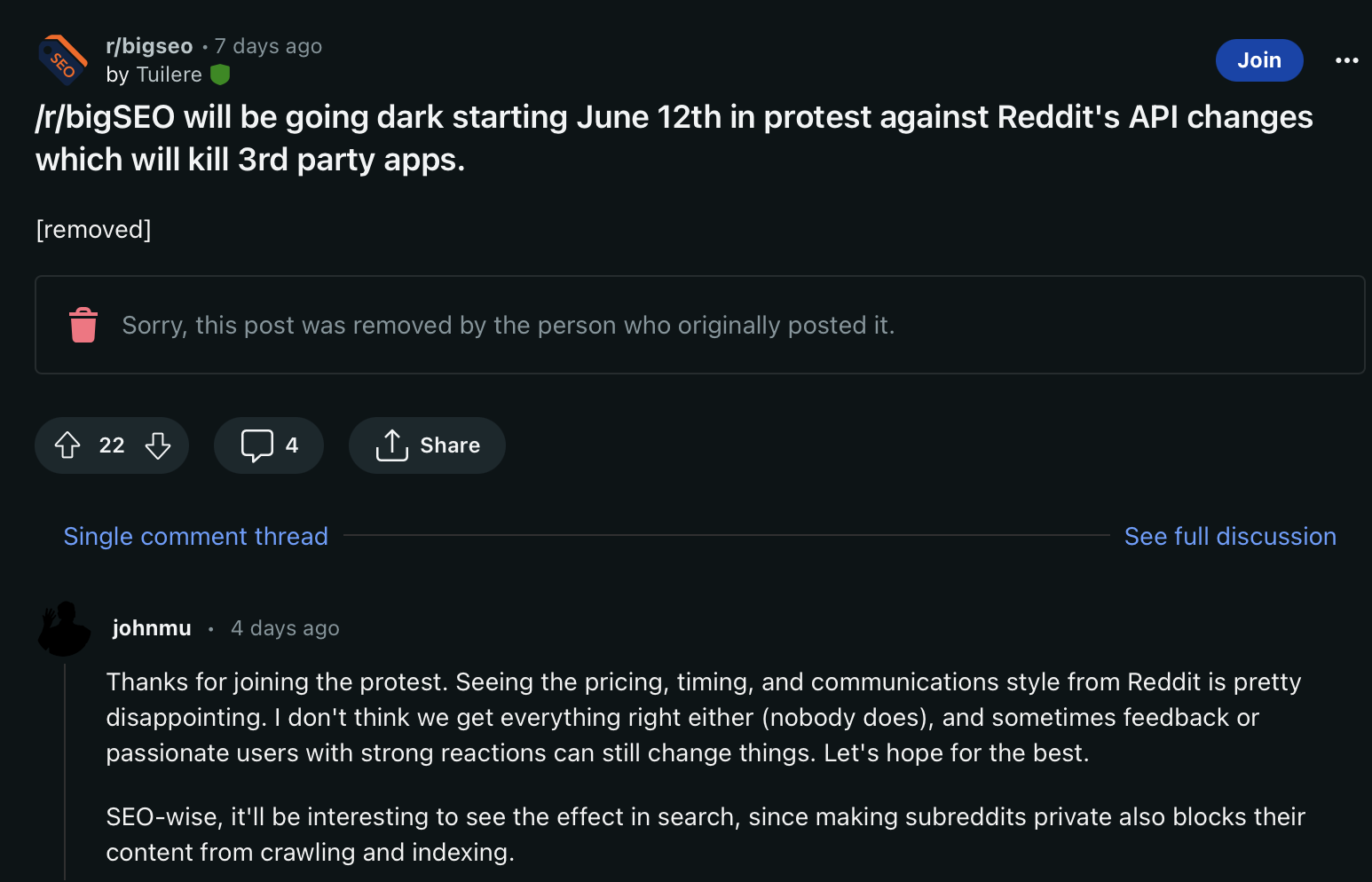
Task: Click the comment's 4 days ago timestamp
Action: 285,628
